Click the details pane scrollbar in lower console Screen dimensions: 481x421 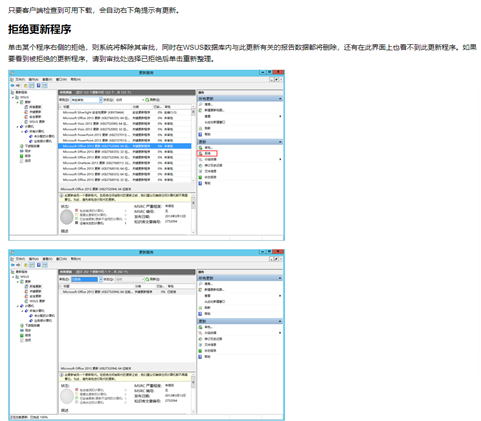[x=193, y=393]
